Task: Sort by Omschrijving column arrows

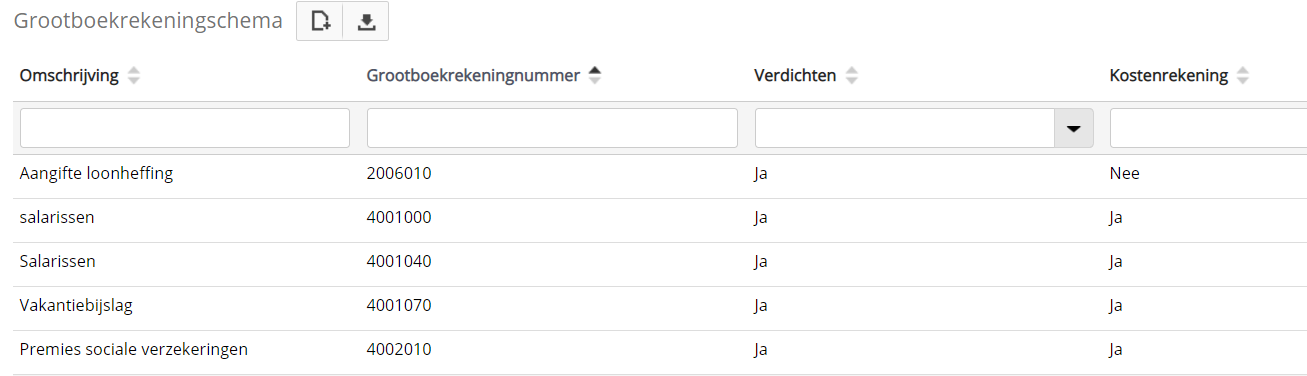Action: [134, 76]
